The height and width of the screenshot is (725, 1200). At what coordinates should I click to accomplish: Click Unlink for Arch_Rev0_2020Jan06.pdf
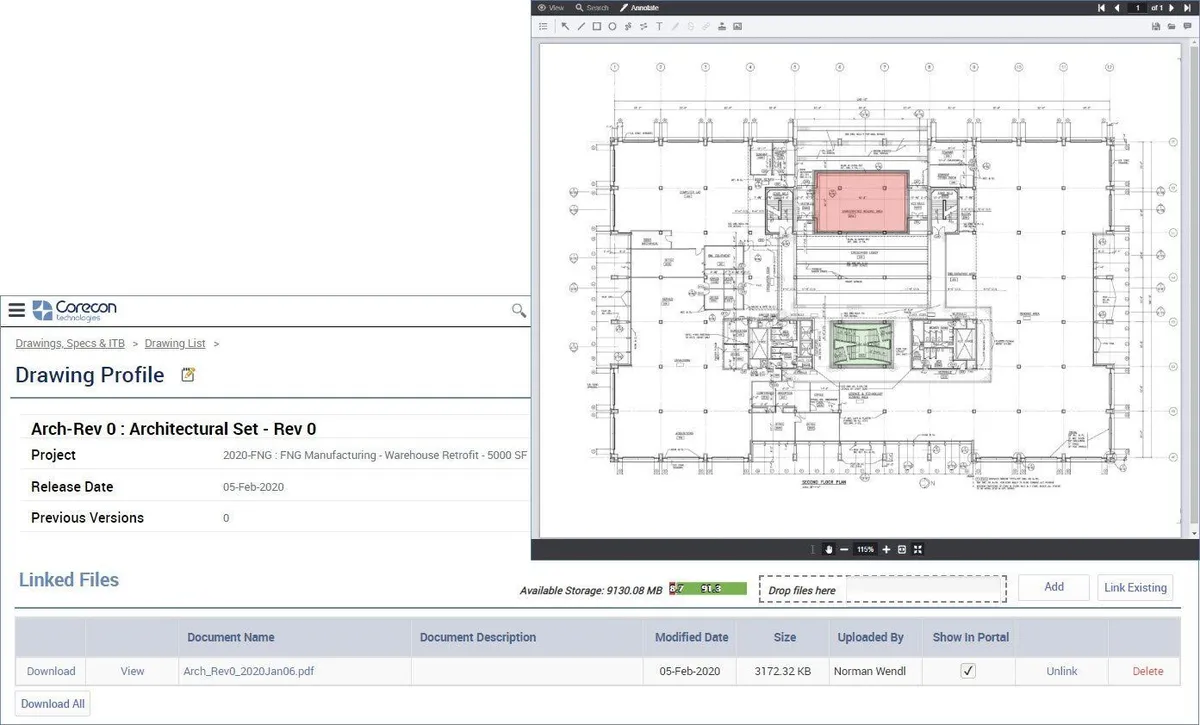tap(1062, 671)
